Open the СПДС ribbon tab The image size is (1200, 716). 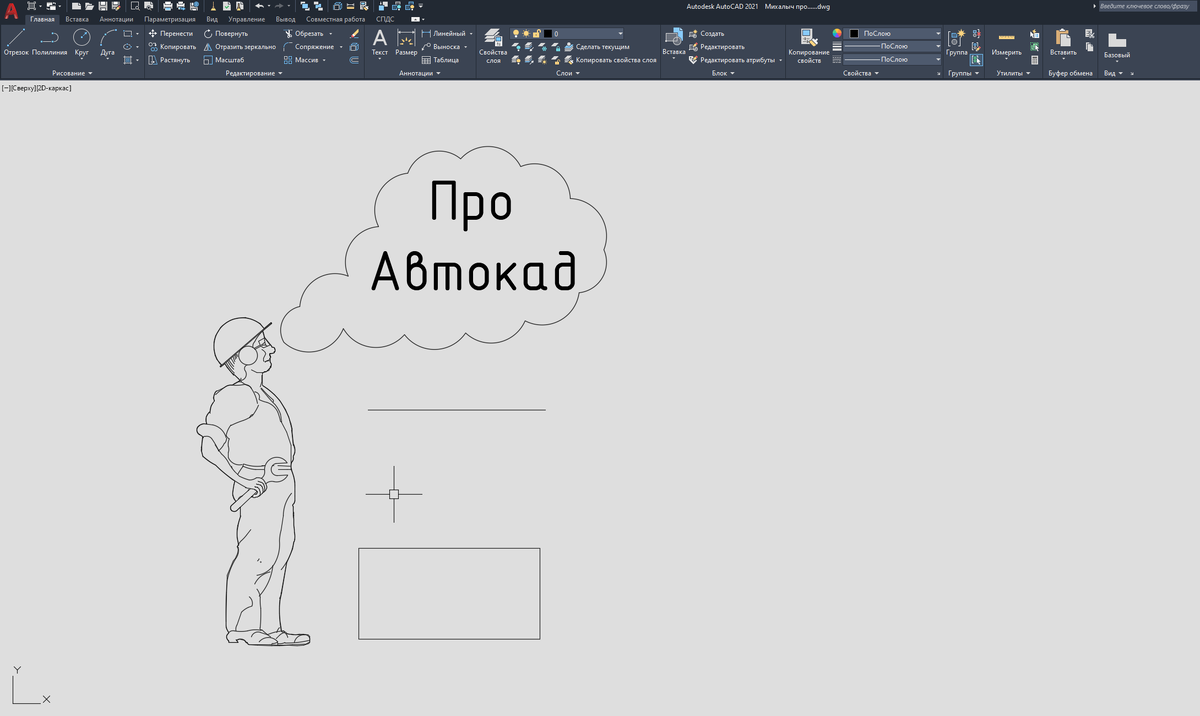[385, 19]
